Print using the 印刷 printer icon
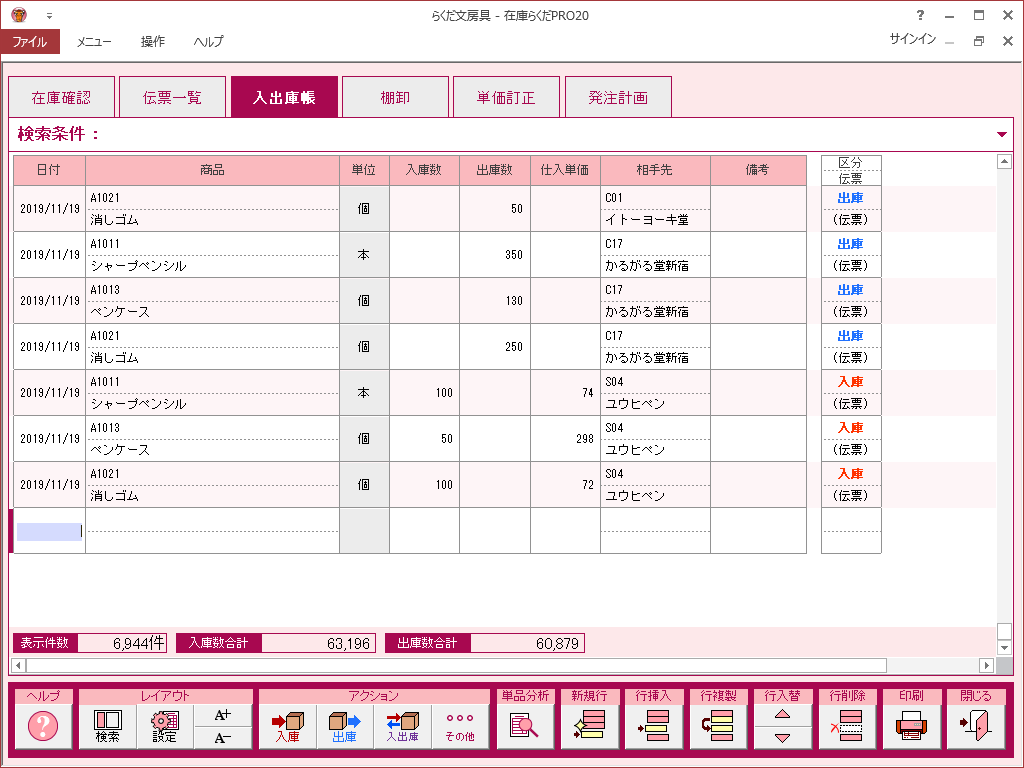This screenshot has width=1024, height=768. point(910,727)
